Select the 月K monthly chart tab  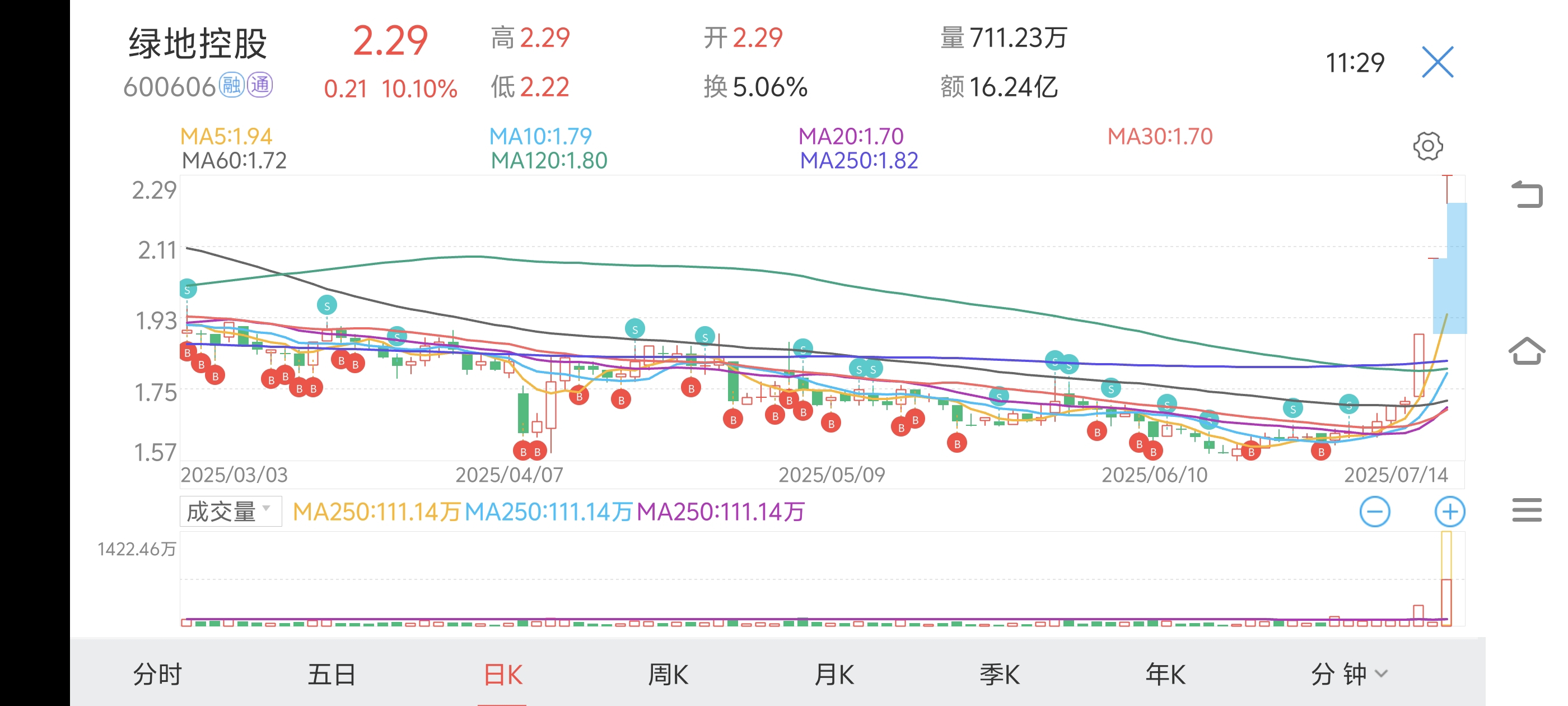point(834,674)
